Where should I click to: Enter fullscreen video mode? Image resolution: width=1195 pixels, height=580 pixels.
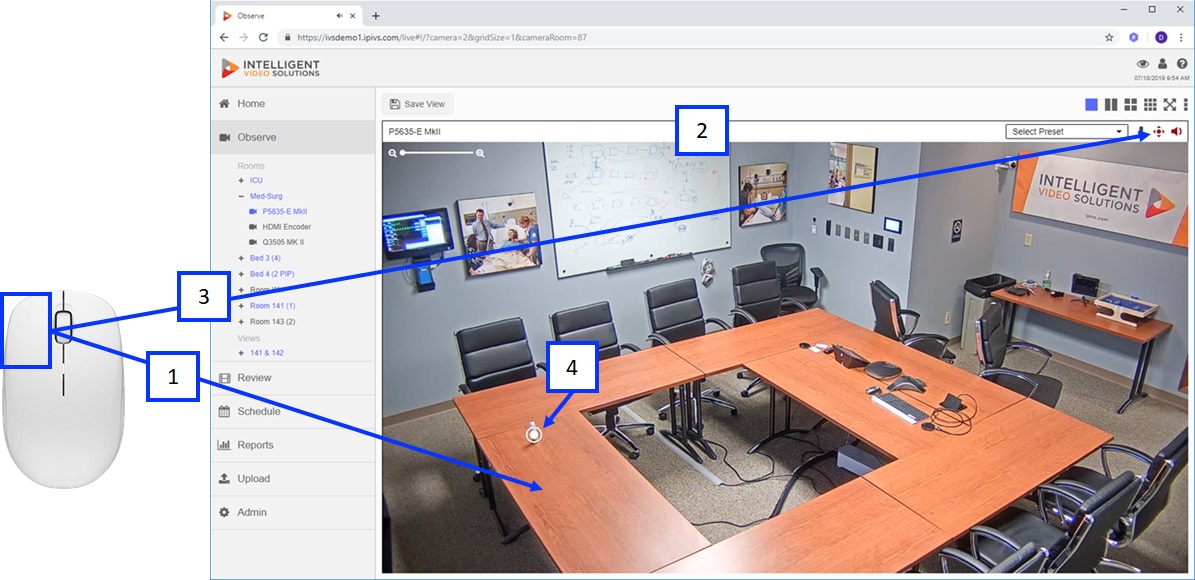click(1169, 104)
